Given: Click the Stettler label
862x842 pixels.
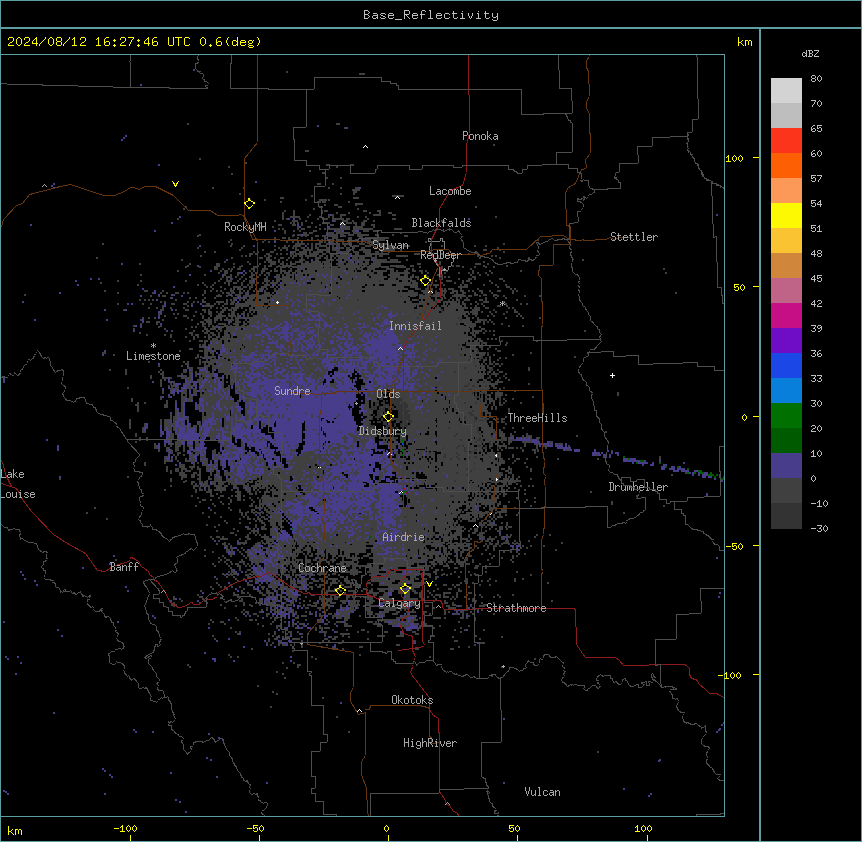Looking at the screenshot, I should [634, 237].
